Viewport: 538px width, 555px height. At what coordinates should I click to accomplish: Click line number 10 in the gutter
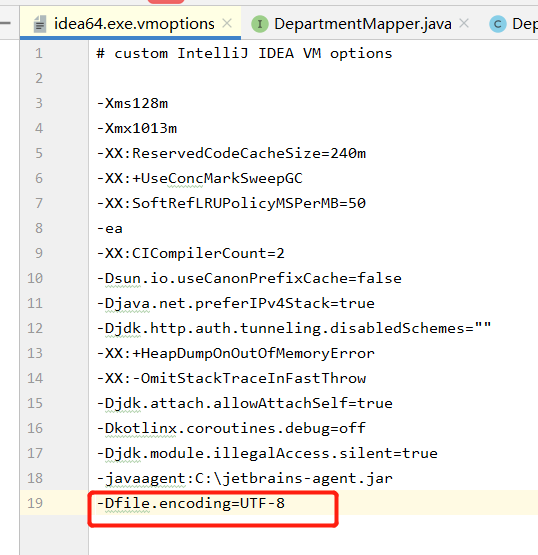(35, 278)
